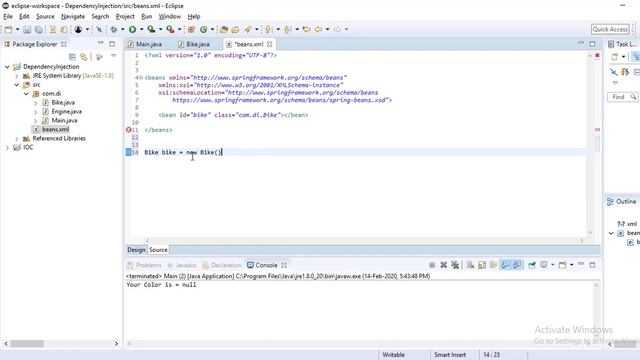The image size is (640, 360).
Task: Expand Bike.java in Package Explorer
Action: pyautogui.click(x=36, y=103)
